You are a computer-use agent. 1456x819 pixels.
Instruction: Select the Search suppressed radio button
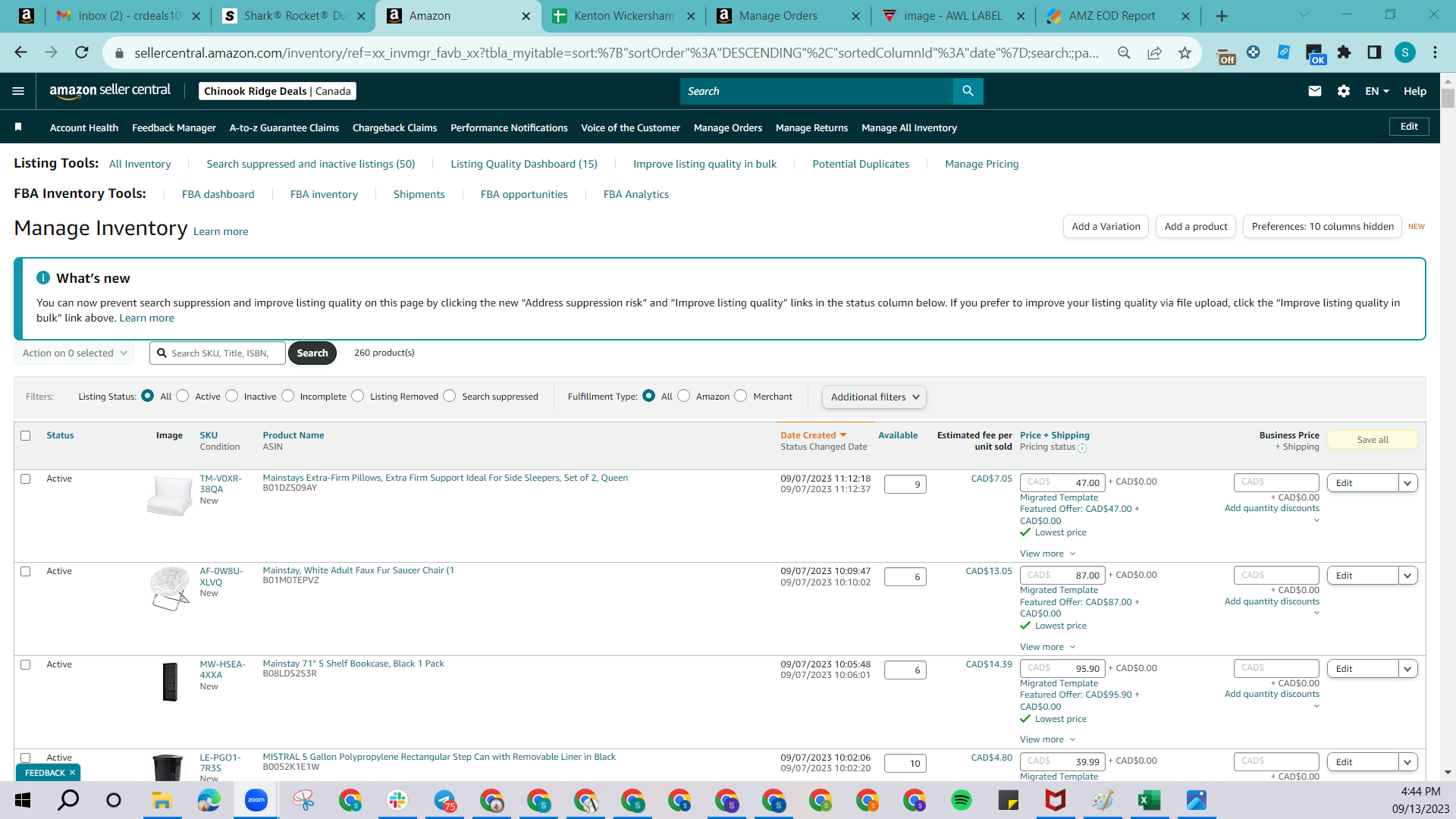coord(450,396)
